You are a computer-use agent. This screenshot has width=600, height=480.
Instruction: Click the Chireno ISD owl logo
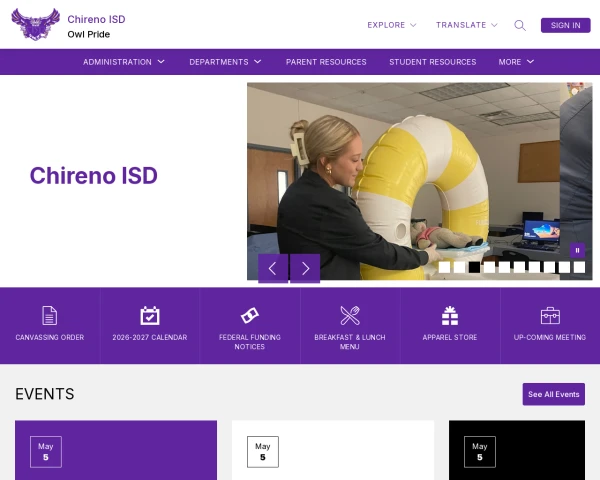tap(36, 24)
